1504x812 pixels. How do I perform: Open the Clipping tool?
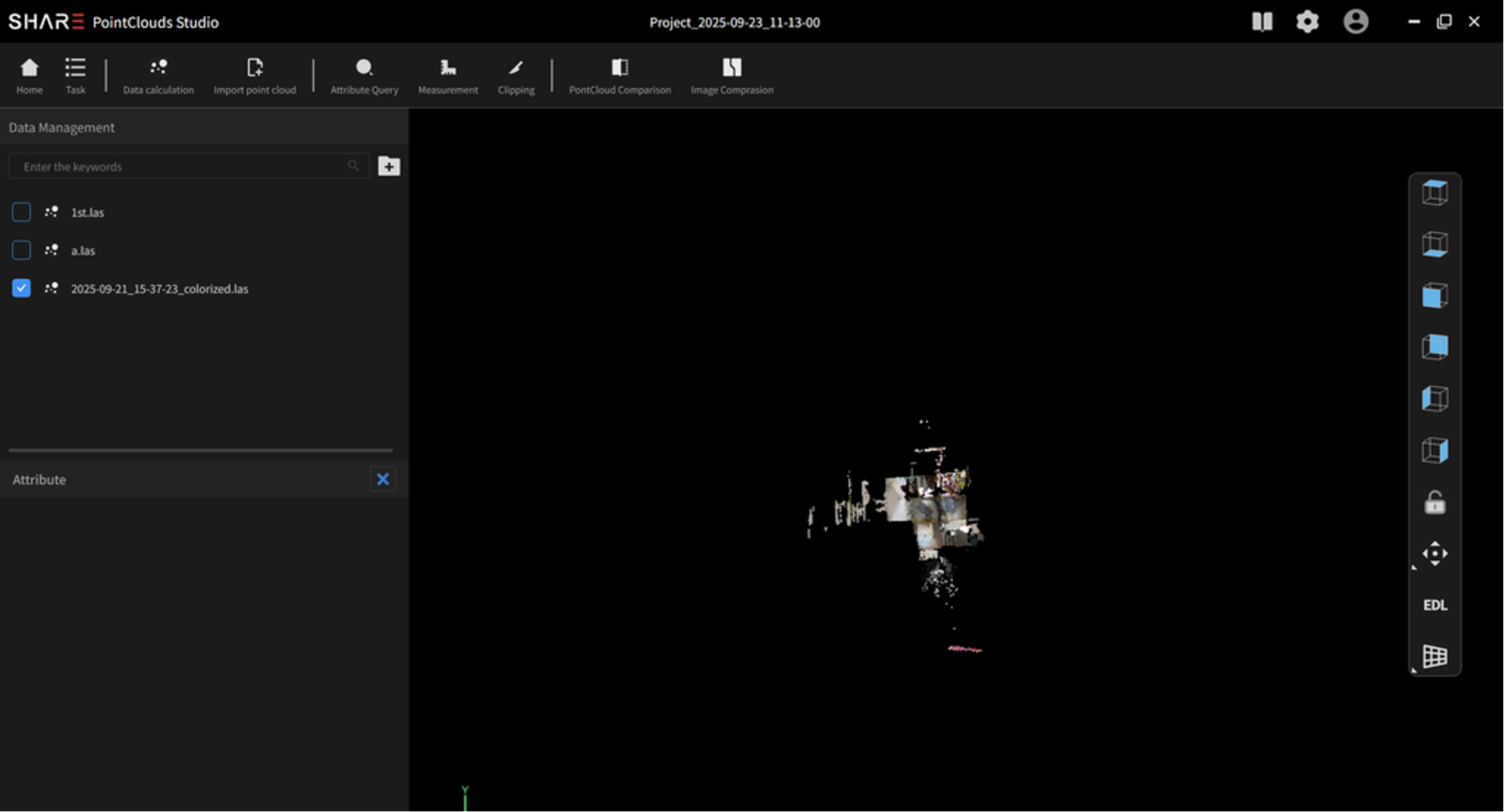[x=515, y=74]
